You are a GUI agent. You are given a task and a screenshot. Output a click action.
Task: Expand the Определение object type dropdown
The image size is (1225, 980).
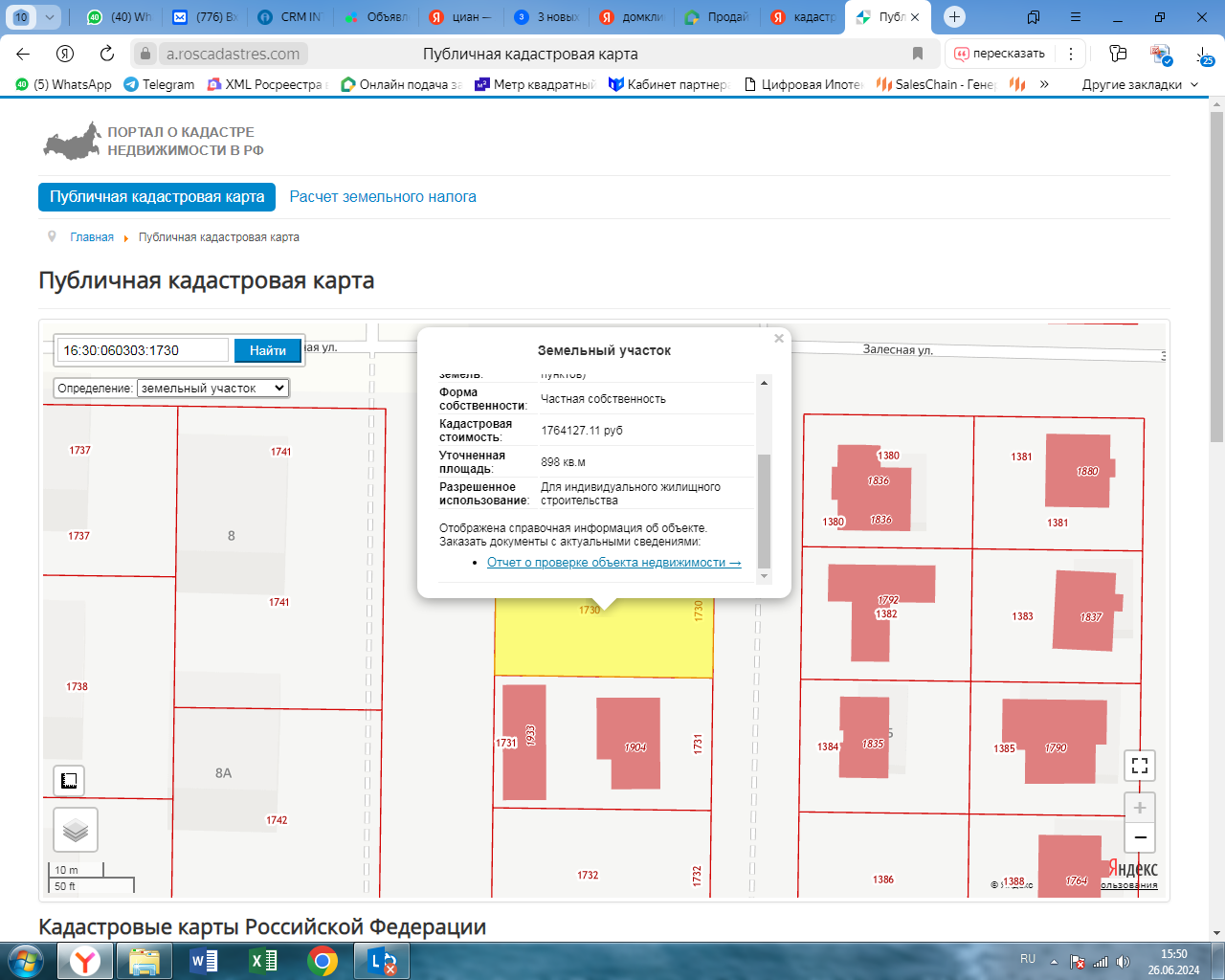[212, 388]
